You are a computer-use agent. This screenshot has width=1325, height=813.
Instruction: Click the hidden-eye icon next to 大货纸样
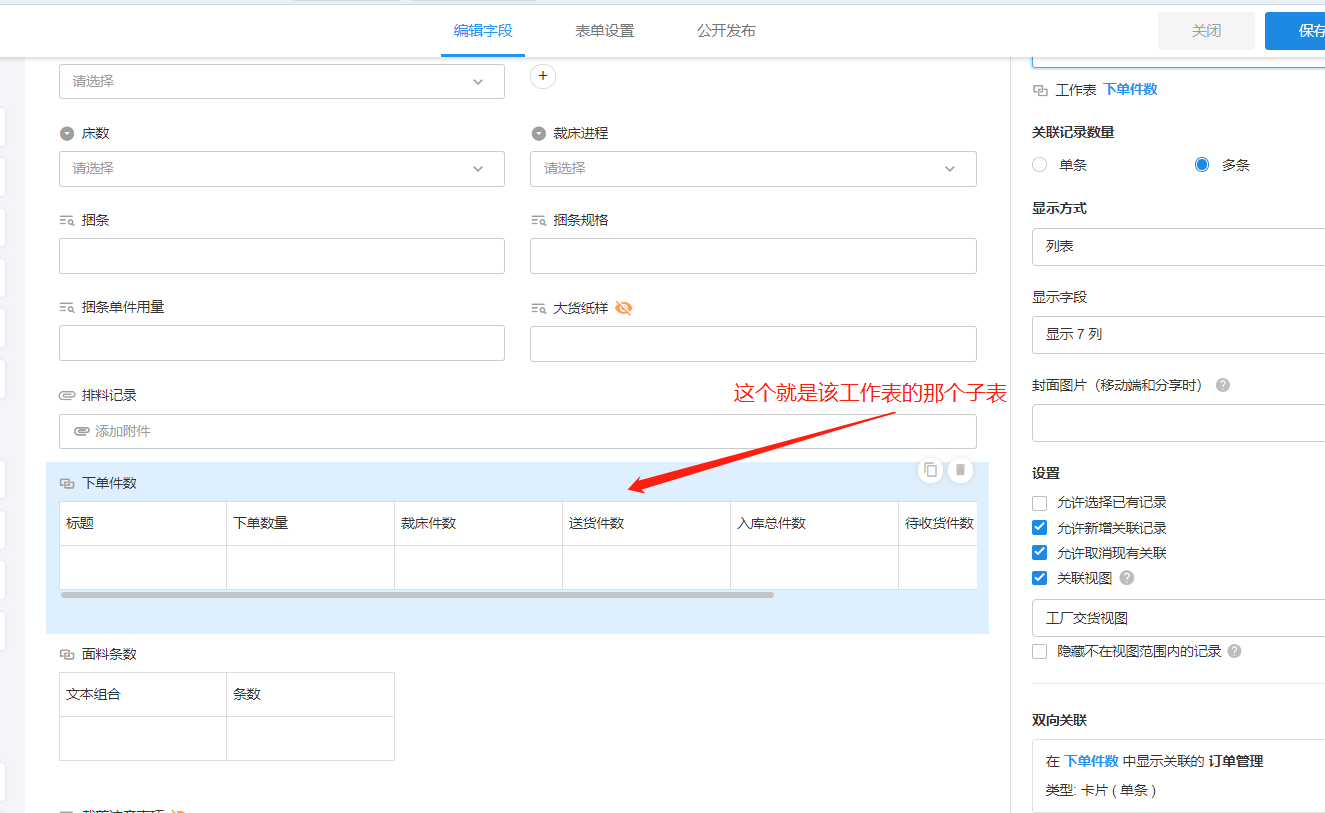[x=624, y=308]
